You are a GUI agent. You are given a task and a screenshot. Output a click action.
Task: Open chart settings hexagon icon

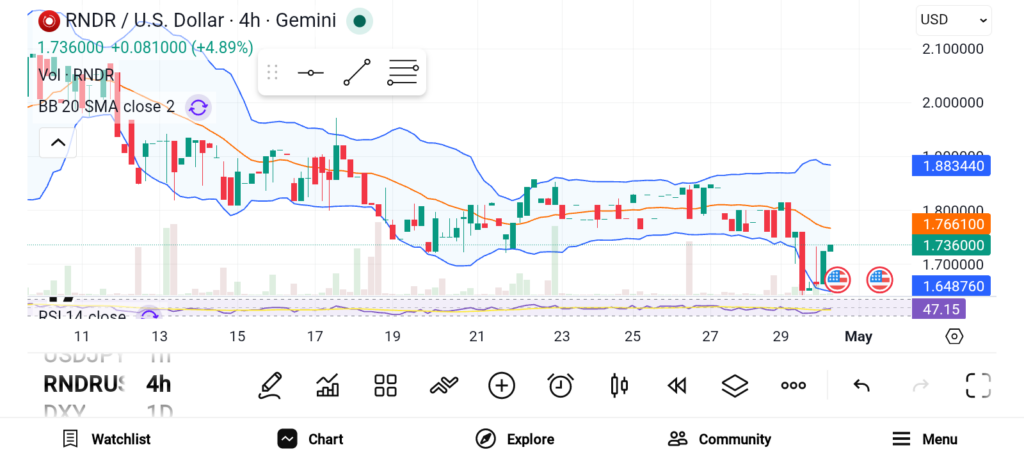pos(954,336)
